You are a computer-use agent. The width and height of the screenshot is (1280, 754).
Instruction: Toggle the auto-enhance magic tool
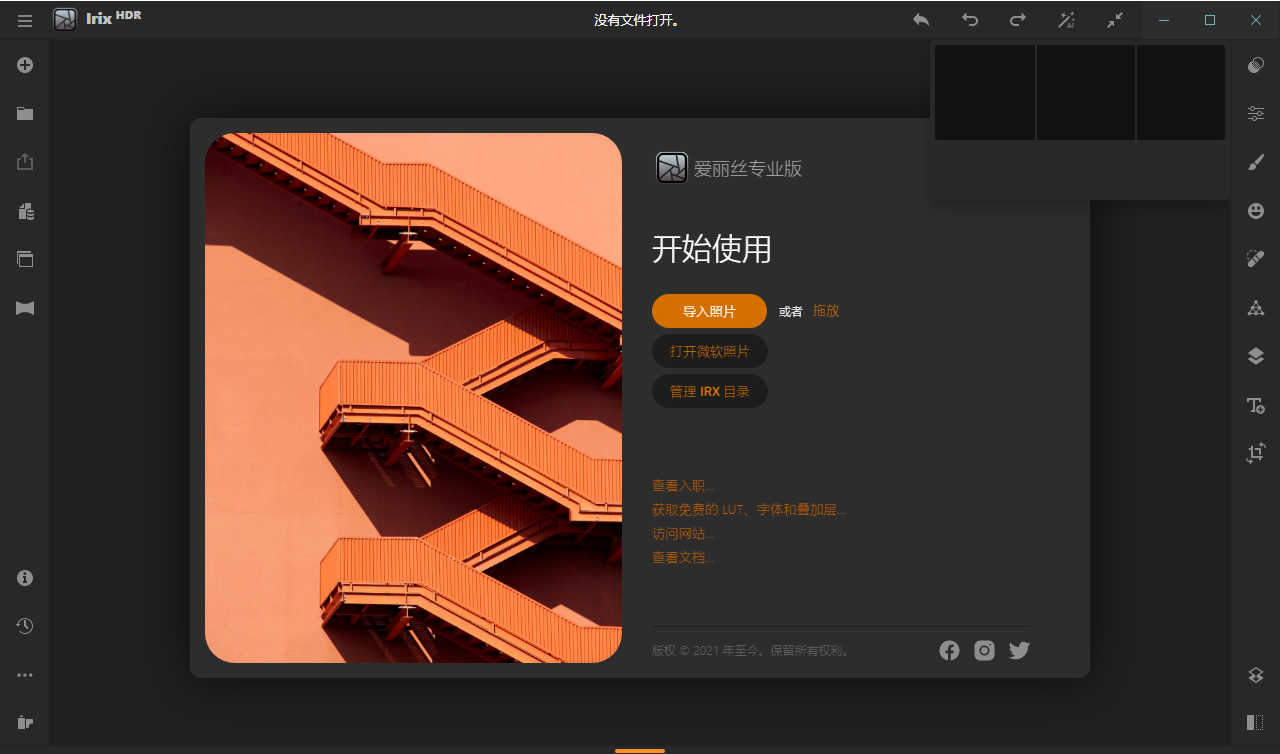(1066, 19)
